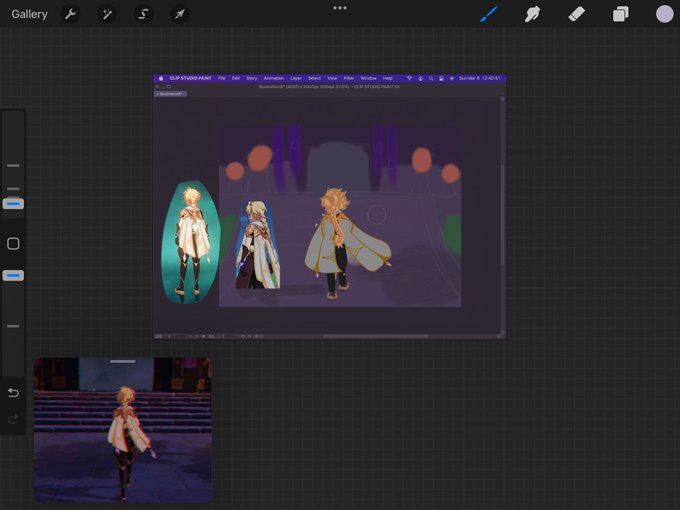Click Help in the Clip Studio Paint image

[x=388, y=78]
